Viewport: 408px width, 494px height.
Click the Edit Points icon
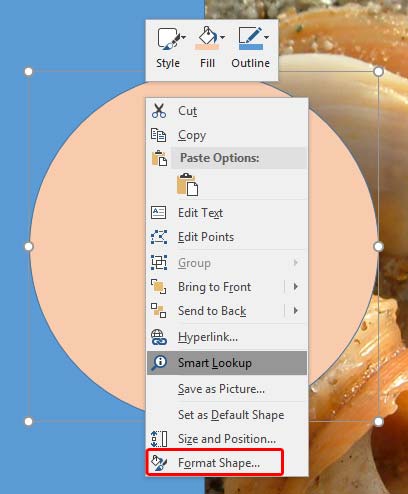pyautogui.click(x=159, y=237)
